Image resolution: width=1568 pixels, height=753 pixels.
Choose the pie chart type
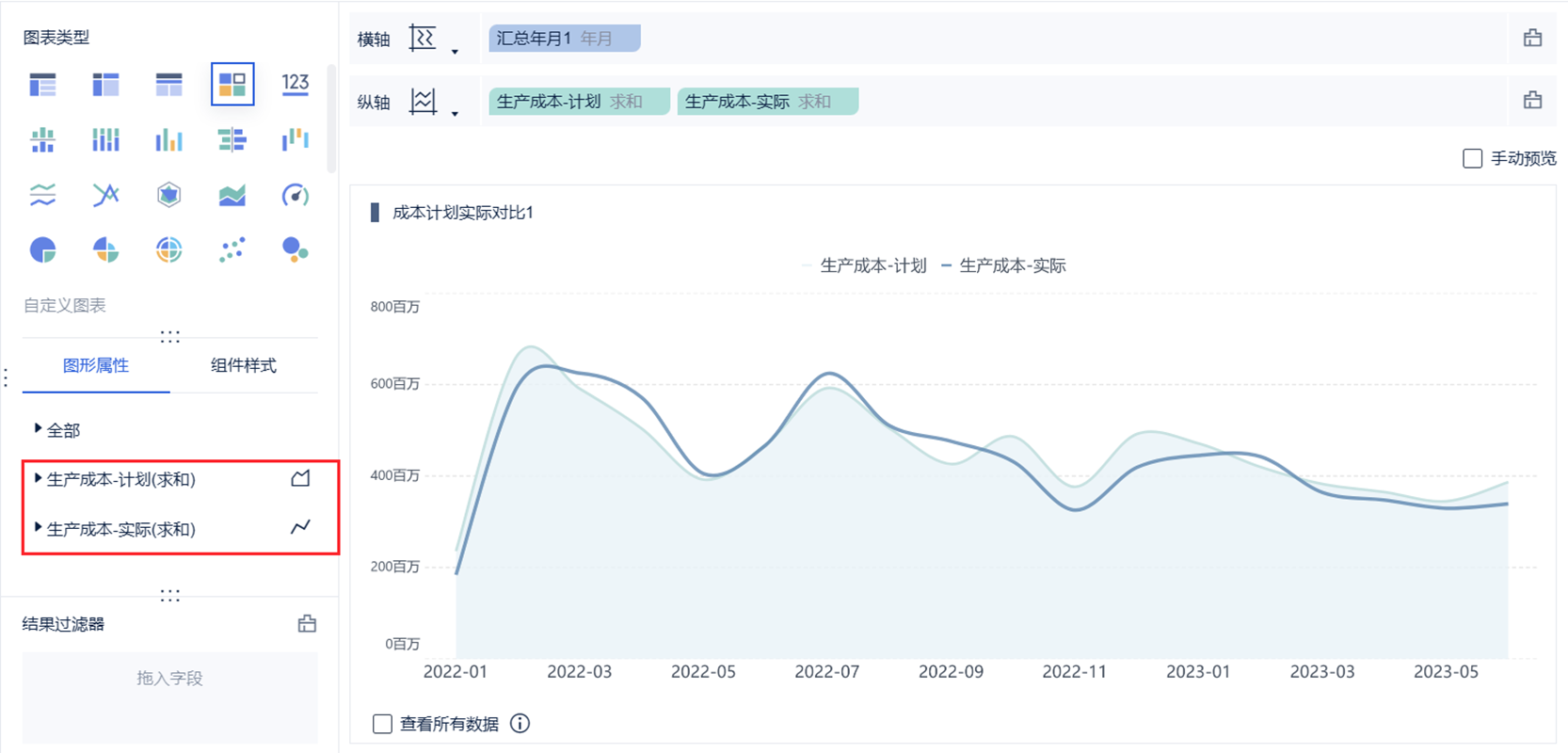pyautogui.click(x=43, y=249)
